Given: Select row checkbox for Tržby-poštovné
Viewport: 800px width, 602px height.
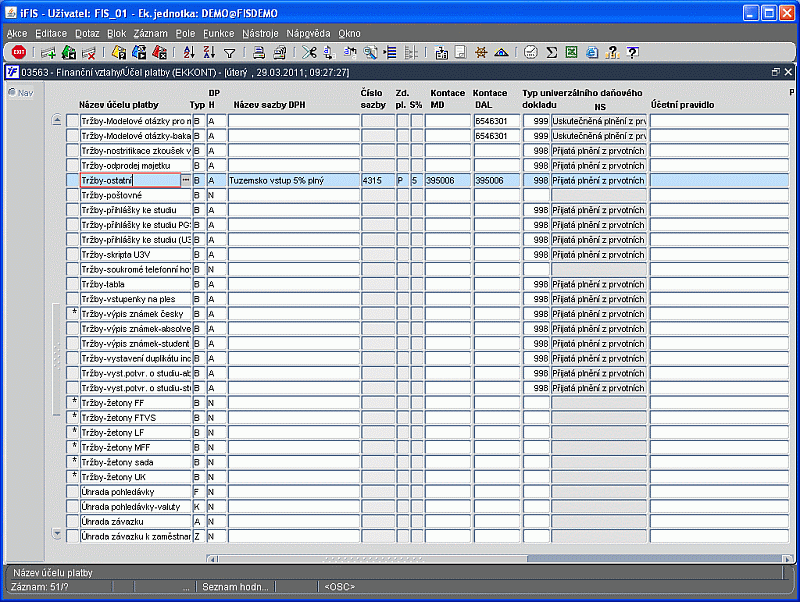Looking at the screenshot, I should (x=72, y=196).
